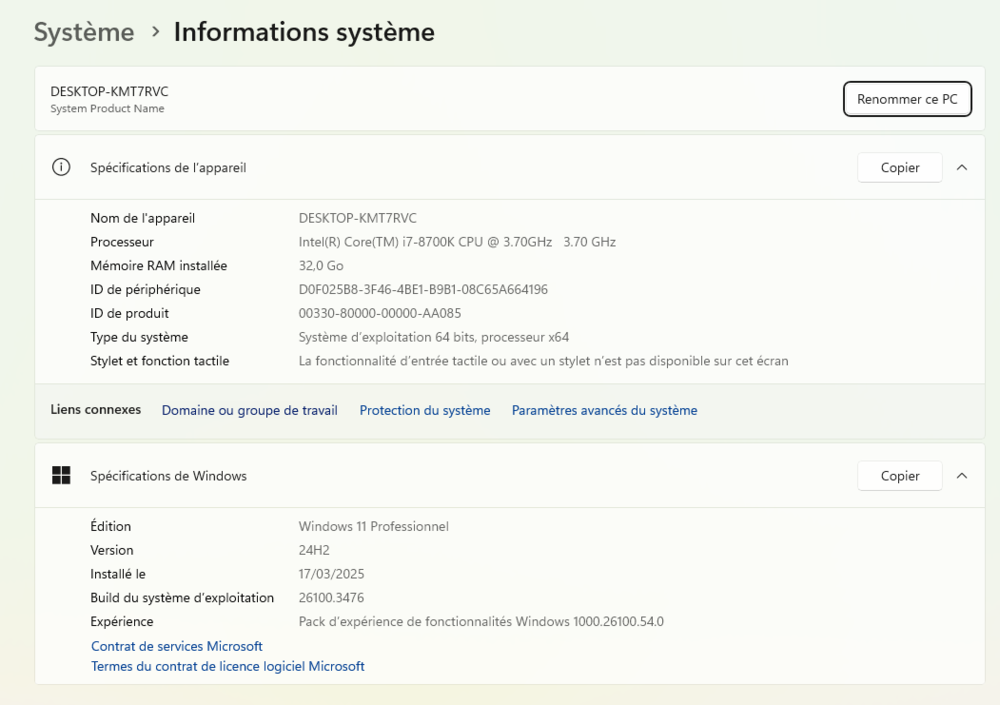Click the Spécifications de l'appareil heading
The image size is (1000, 705).
point(168,168)
